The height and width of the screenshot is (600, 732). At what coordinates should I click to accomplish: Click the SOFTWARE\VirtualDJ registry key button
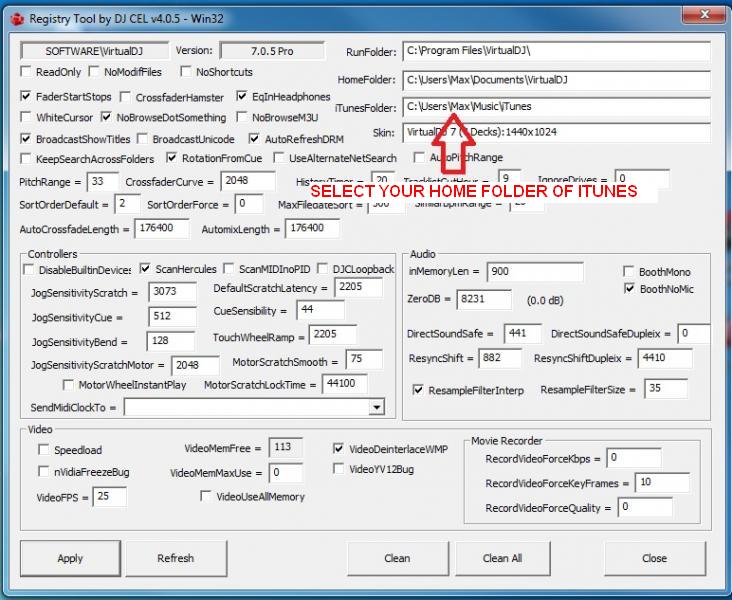tap(94, 51)
